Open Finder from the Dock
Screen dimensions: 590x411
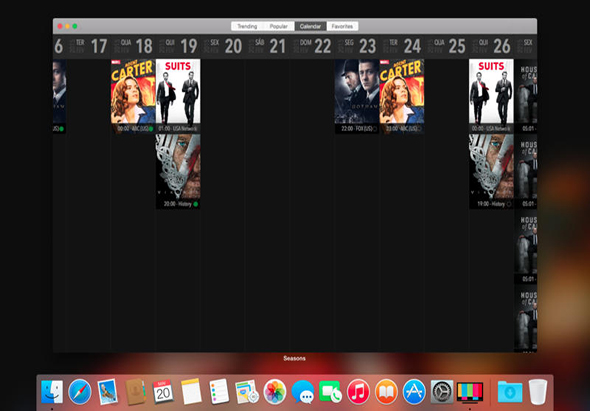point(52,392)
